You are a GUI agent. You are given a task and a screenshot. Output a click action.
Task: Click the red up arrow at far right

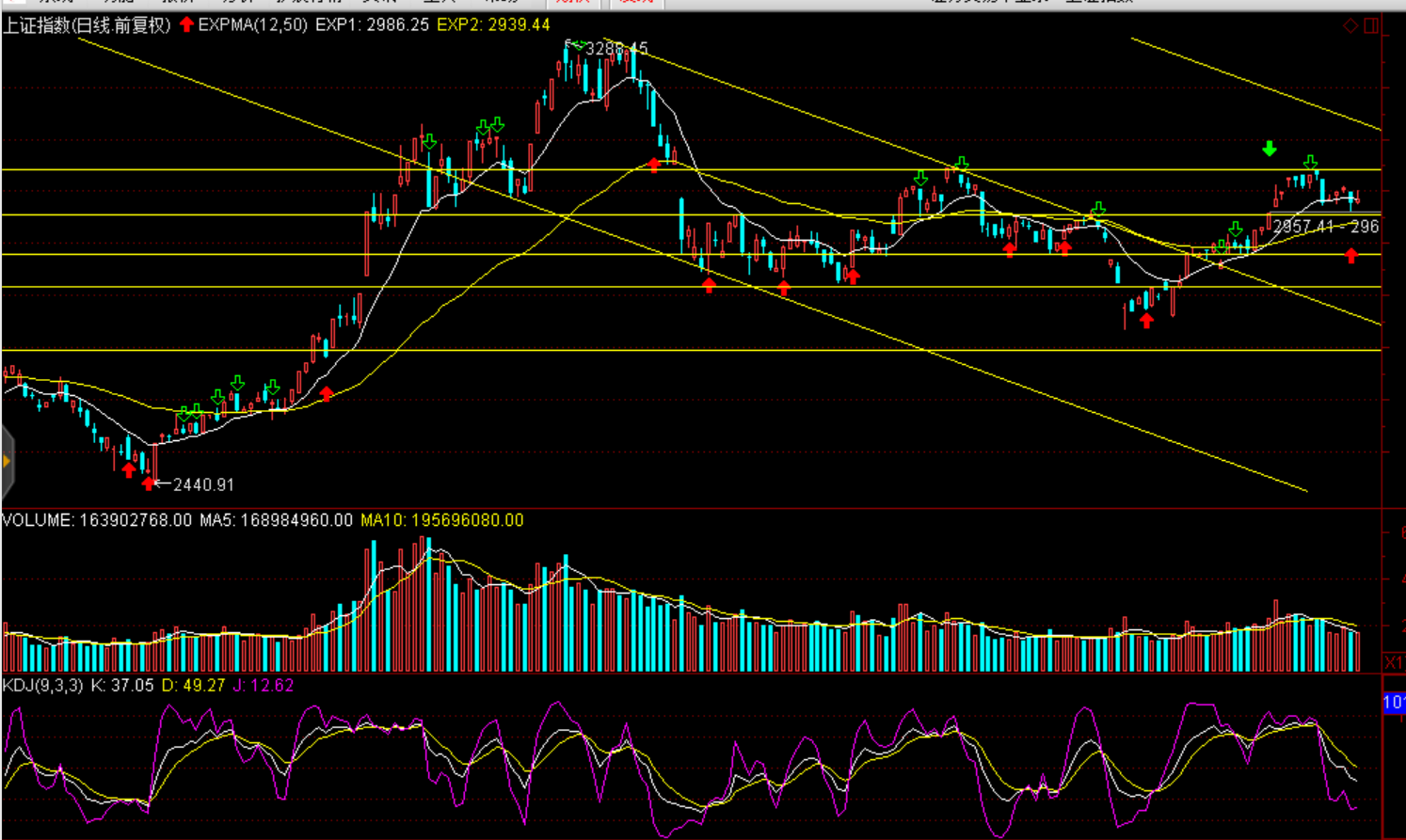(1351, 255)
